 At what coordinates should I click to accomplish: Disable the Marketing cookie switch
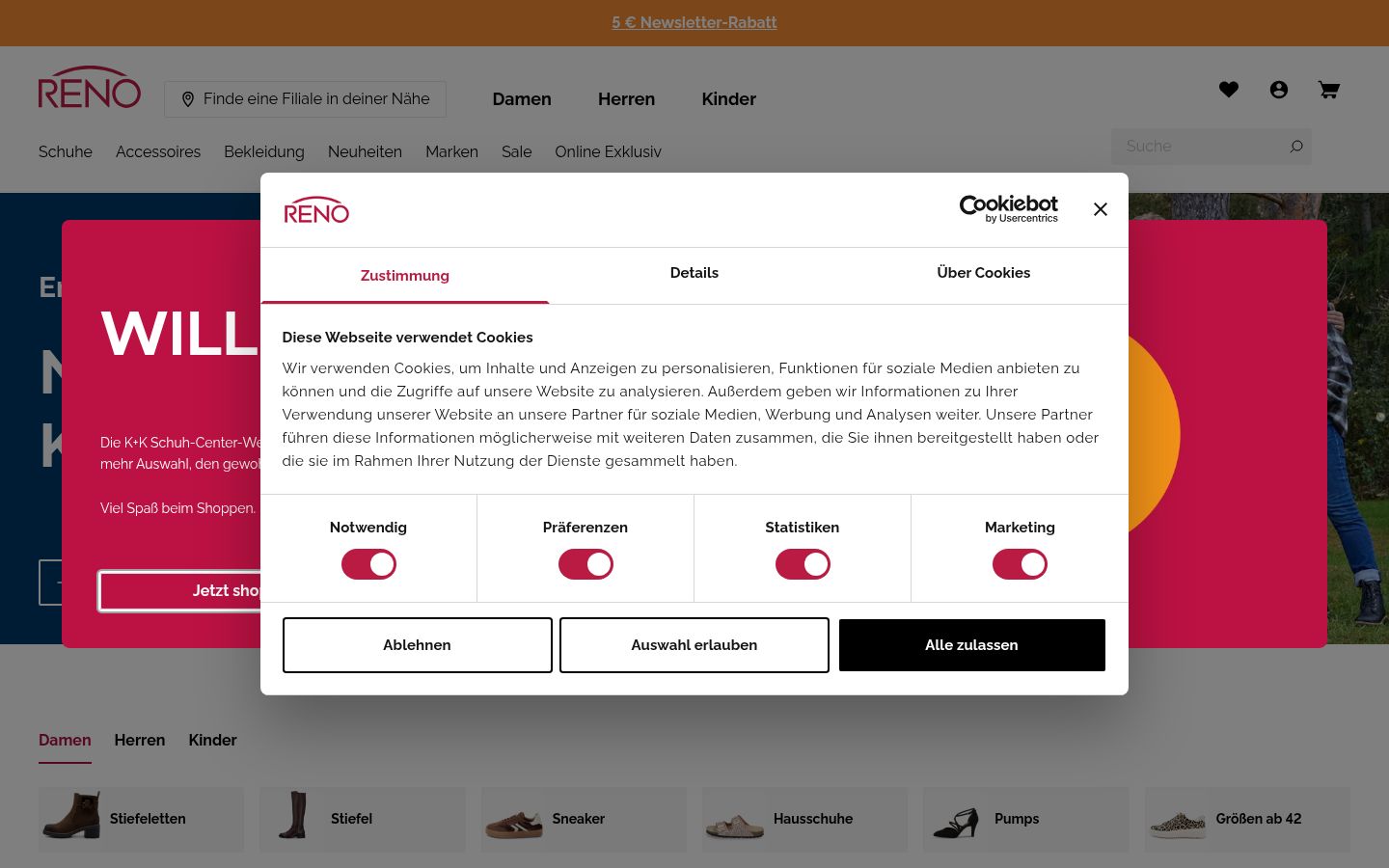point(1020,564)
